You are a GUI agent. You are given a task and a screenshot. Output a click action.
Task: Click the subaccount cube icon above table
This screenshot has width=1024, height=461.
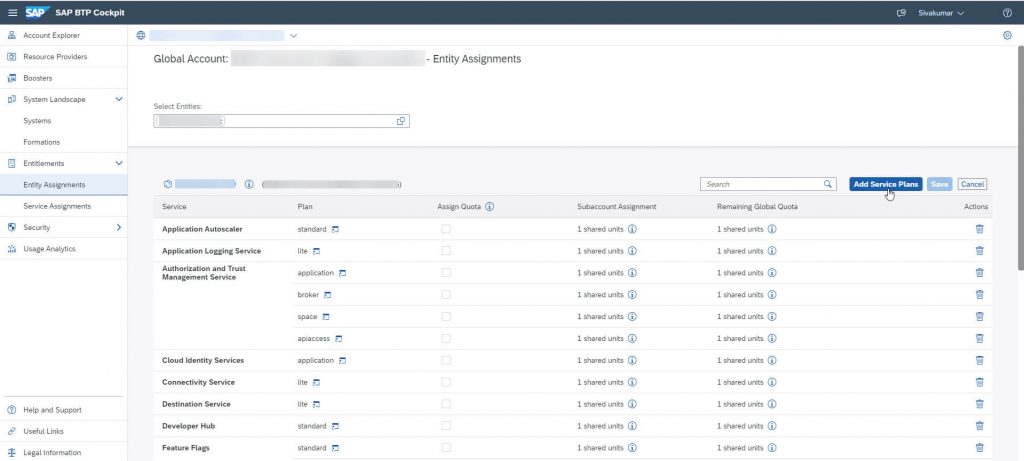point(167,184)
